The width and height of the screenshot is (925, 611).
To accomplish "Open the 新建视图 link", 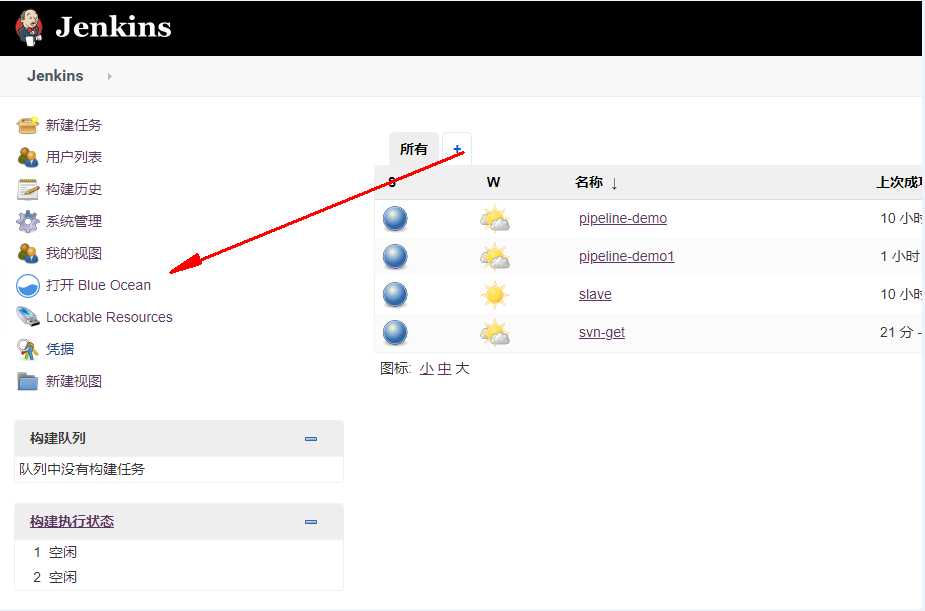I will (x=74, y=381).
